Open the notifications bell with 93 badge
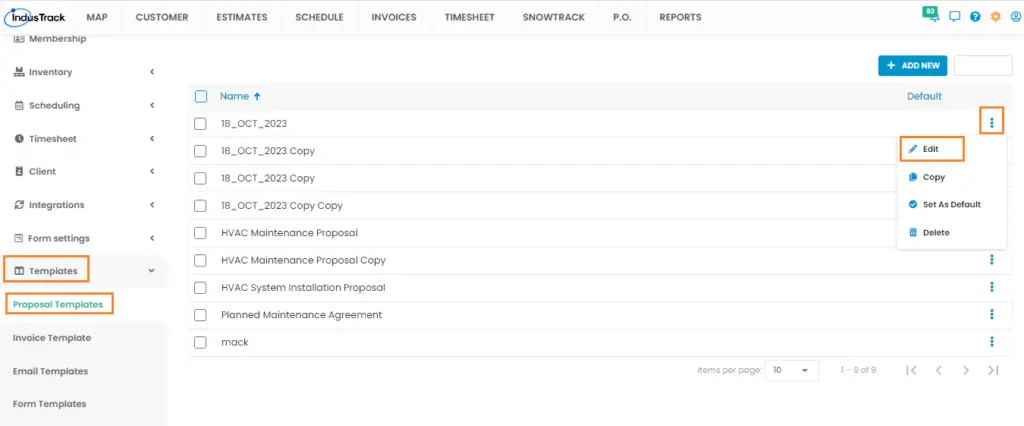Screen dimensions: 1024x426 [x=933, y=15]
